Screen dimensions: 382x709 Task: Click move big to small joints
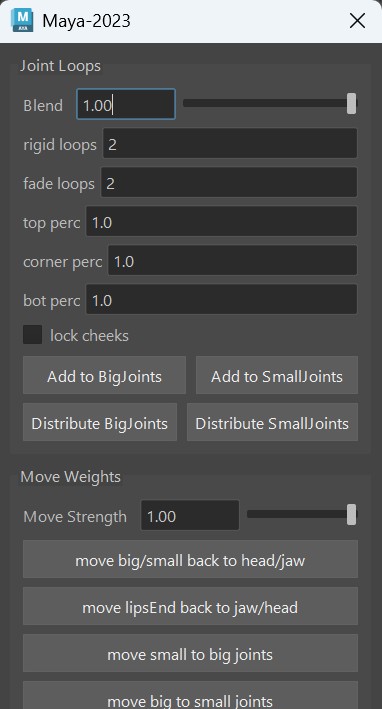pyautogui.click(x=190, y=695)
